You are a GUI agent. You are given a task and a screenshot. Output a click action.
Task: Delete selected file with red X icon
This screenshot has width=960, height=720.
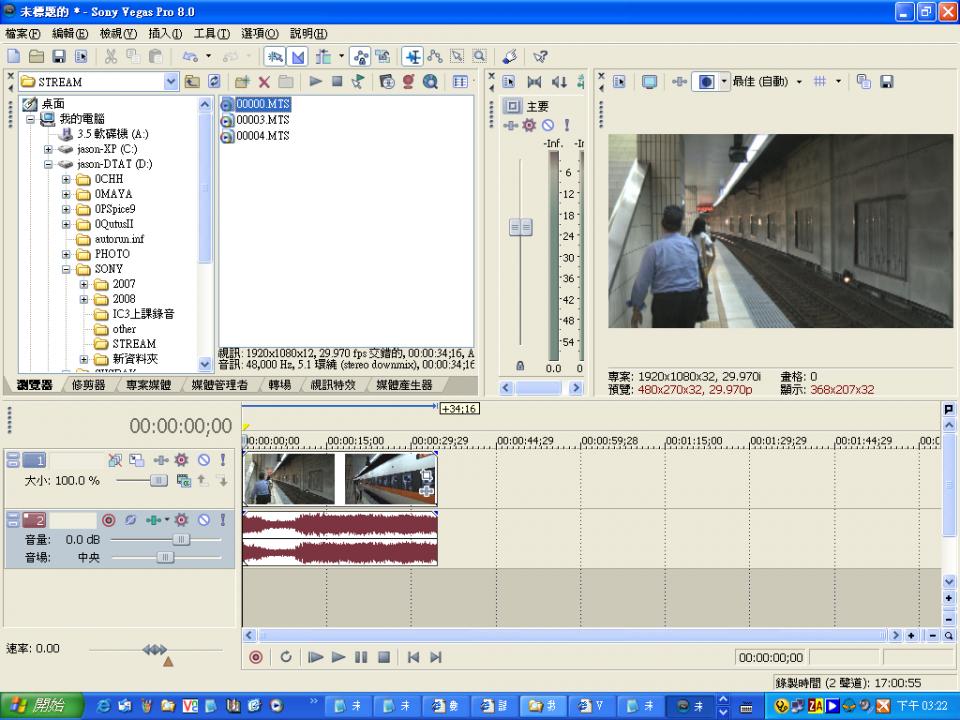pos(264,82)
